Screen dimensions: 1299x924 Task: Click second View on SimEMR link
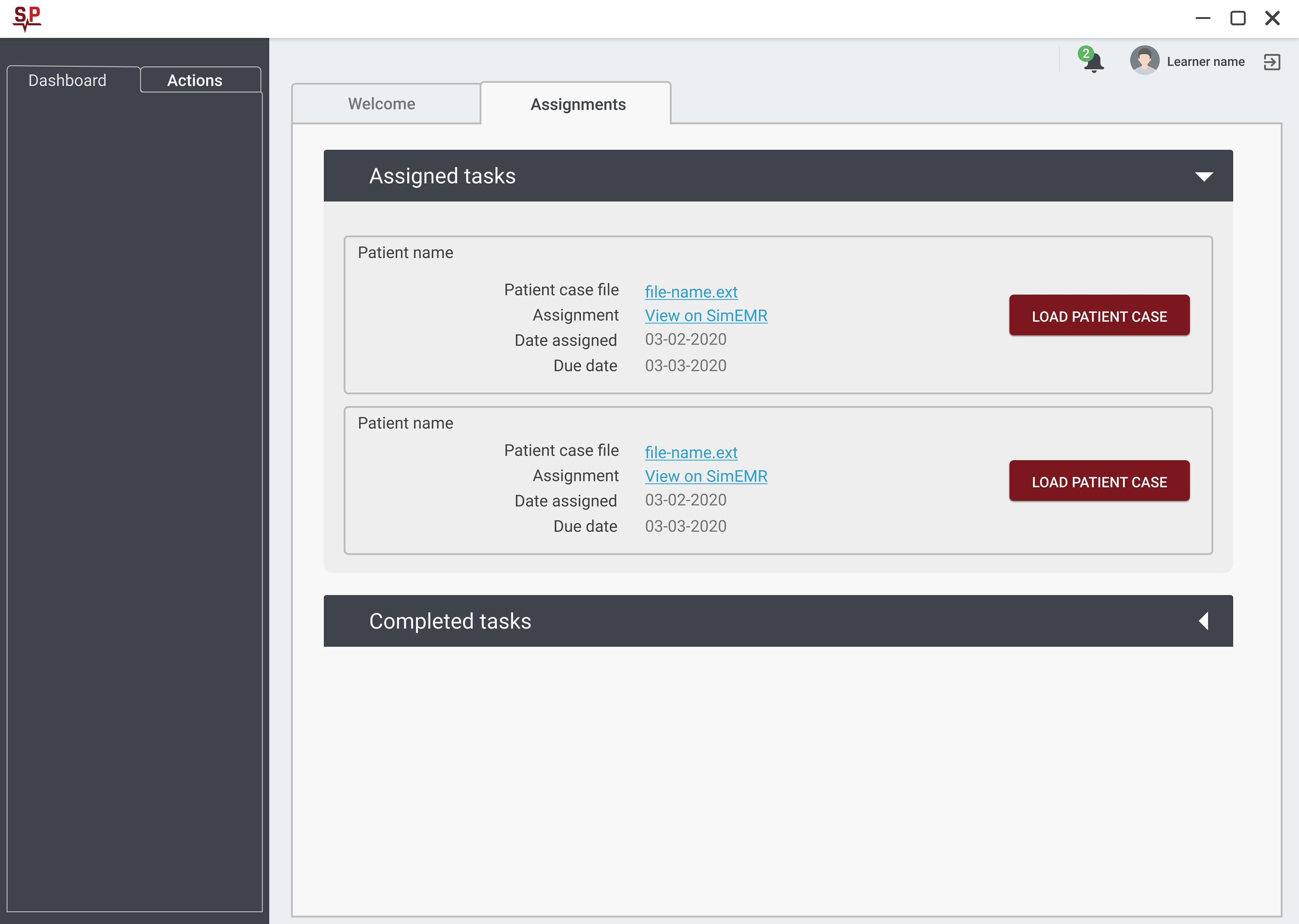[x=706, y=476]
